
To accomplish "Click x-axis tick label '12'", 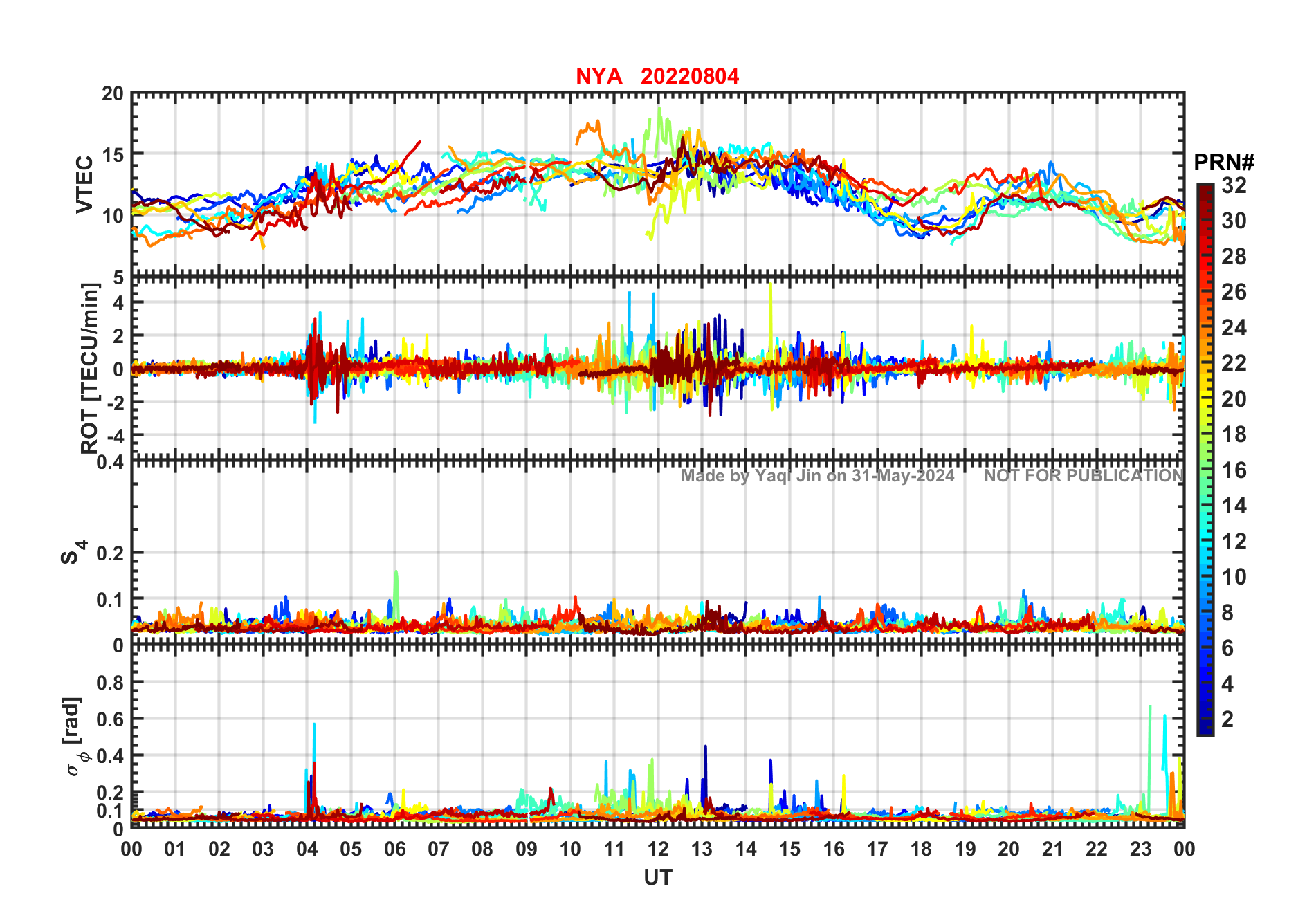I will coord(658,849).
